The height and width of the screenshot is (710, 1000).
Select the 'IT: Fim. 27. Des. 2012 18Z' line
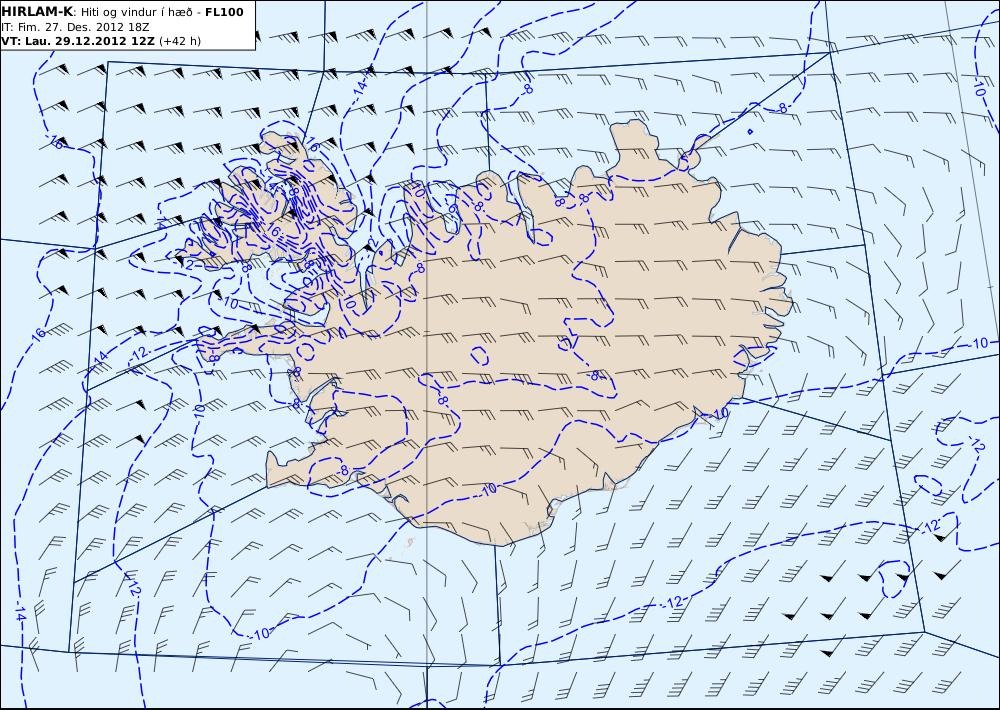75,27
